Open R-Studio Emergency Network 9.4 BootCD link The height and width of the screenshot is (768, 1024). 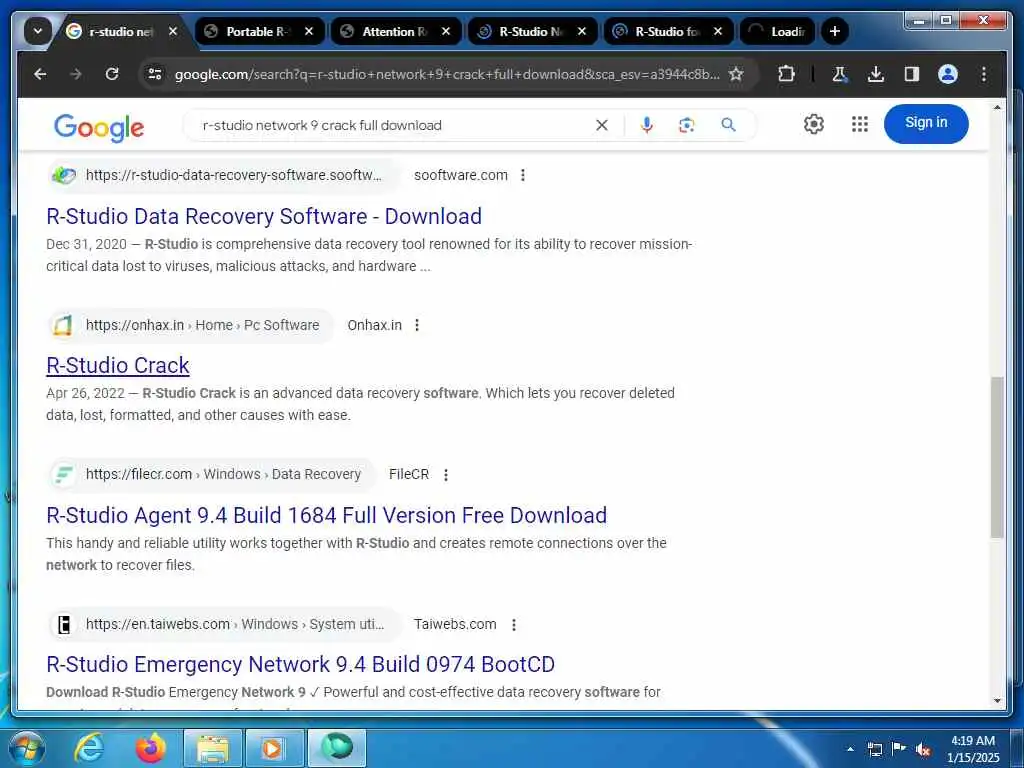point(300,664)
